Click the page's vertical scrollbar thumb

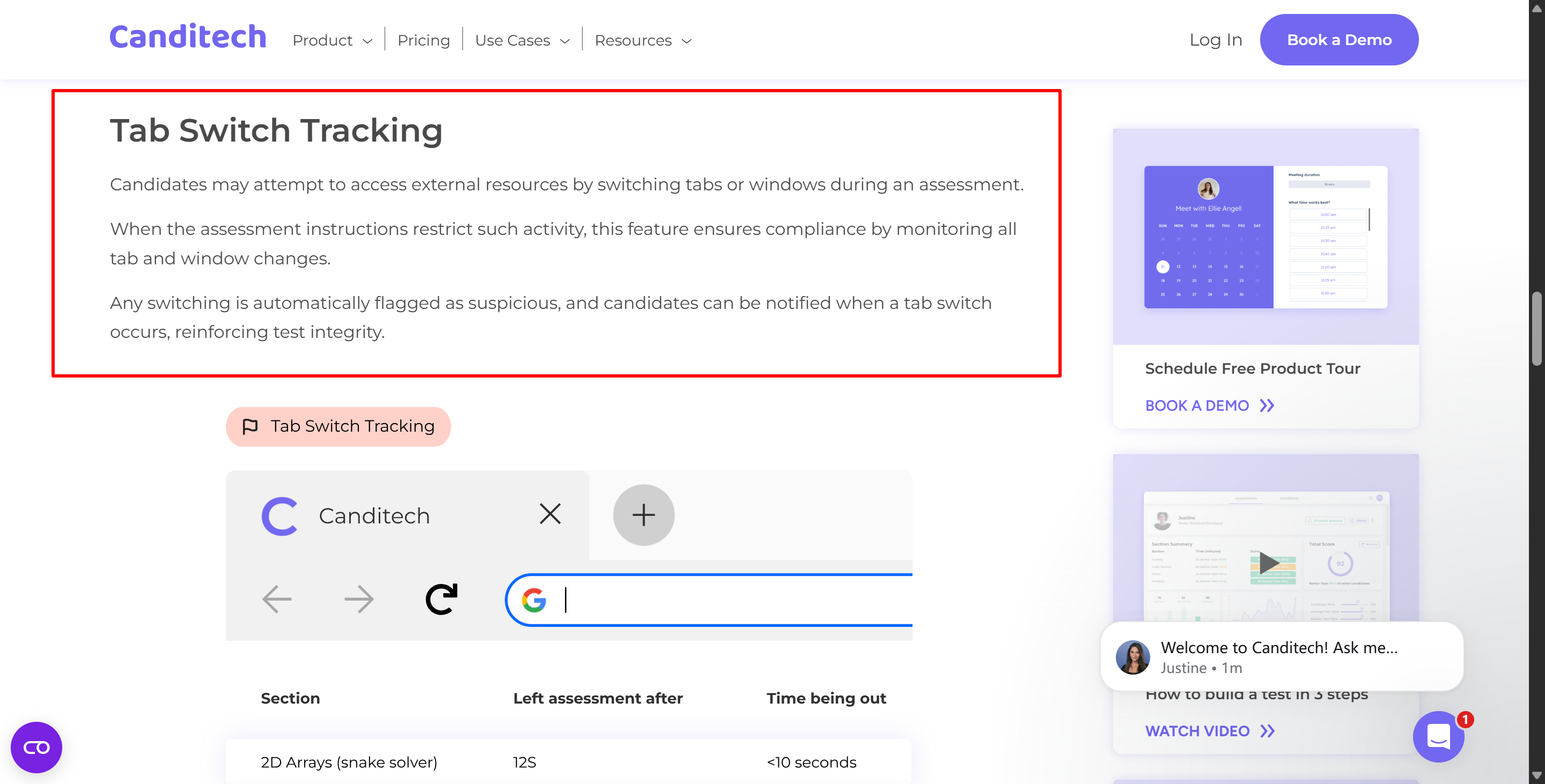(1536, 329)
